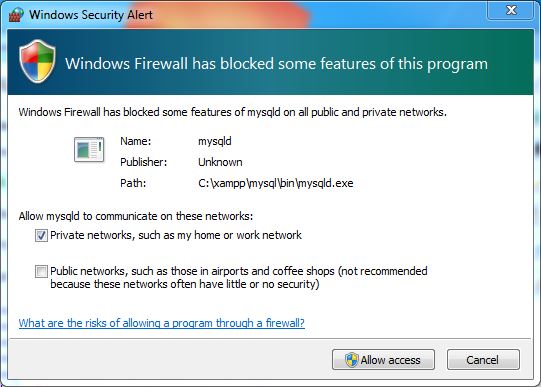Click the Public networks airports and coffee shops label

pos(239,277)
